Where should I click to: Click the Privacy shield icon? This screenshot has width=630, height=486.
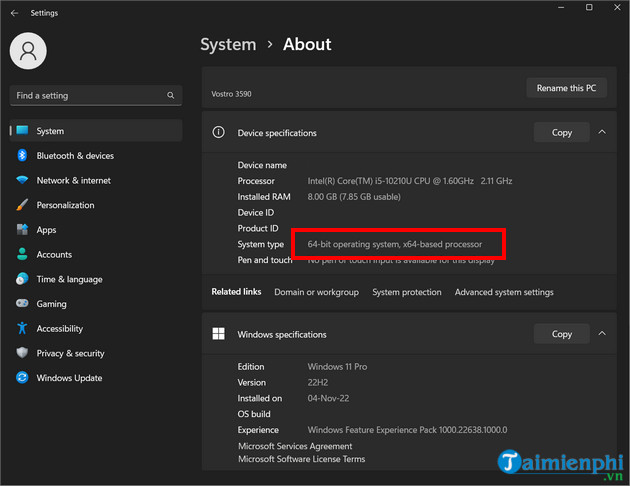tap(22, 353)
